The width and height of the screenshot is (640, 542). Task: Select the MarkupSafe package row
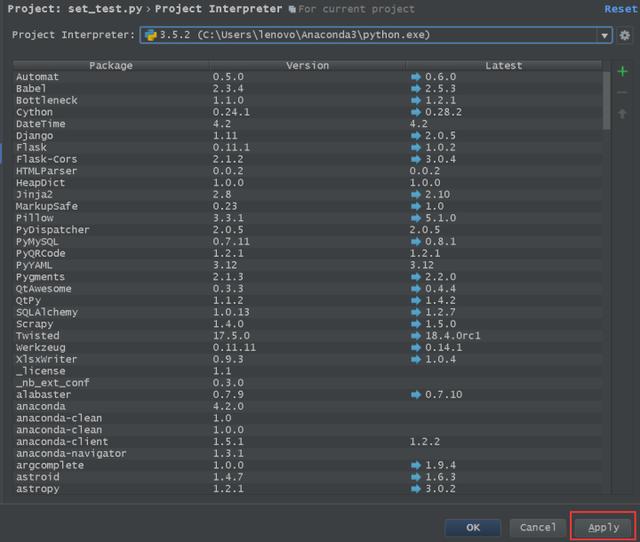coord(308,206)
